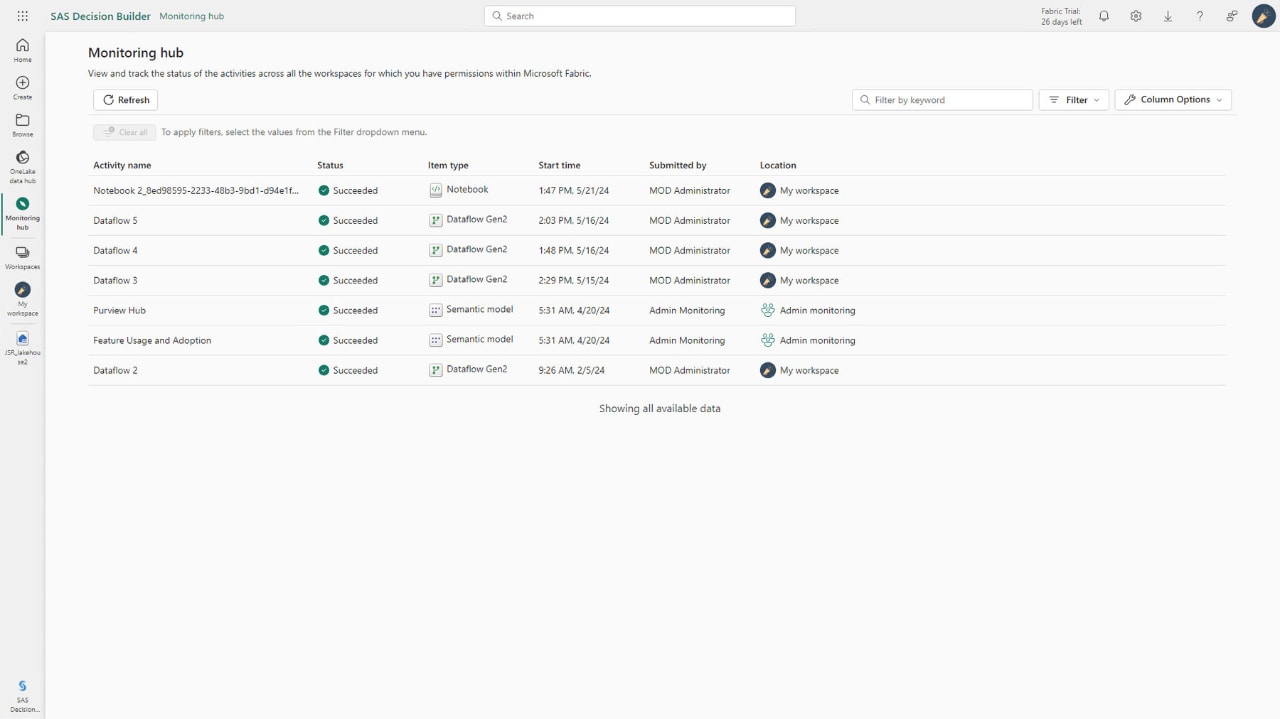The height and width of the screenshot is (719, 1280).
Task: Open Browse folder in sidebar
Action: pyautogui.click(x=22, y=125)
